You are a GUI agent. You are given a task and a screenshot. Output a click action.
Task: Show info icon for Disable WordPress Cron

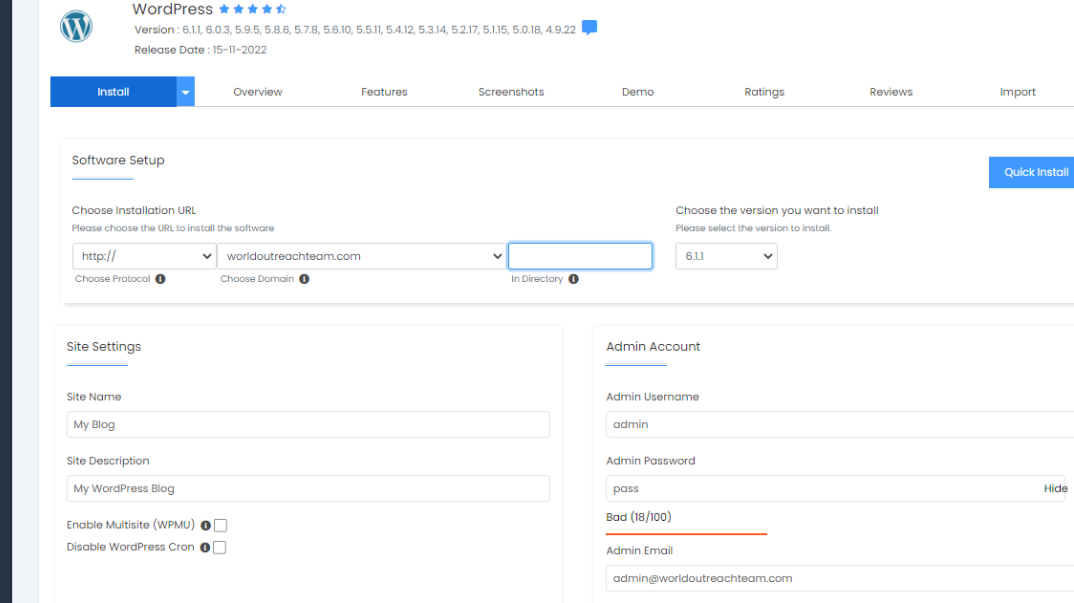point(205,547)
